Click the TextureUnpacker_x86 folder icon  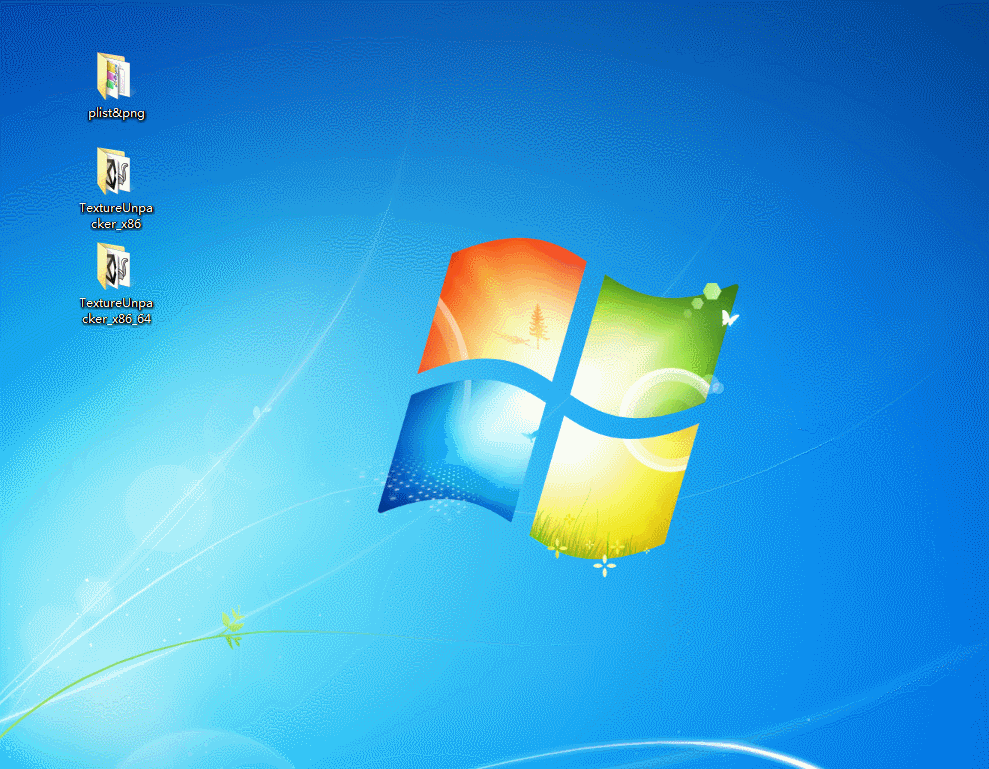coord(114,171)
